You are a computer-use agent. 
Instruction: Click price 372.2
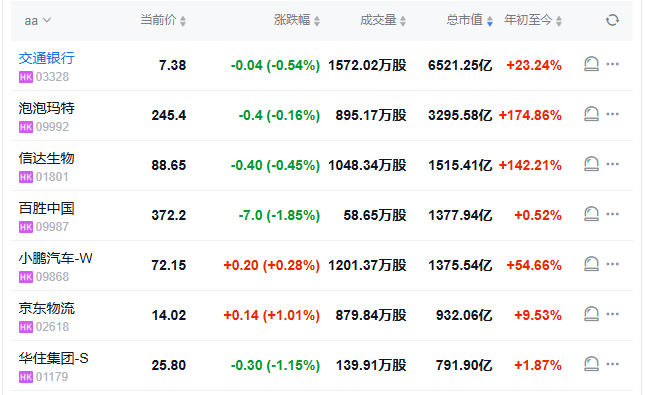click(x=169, y=215)
